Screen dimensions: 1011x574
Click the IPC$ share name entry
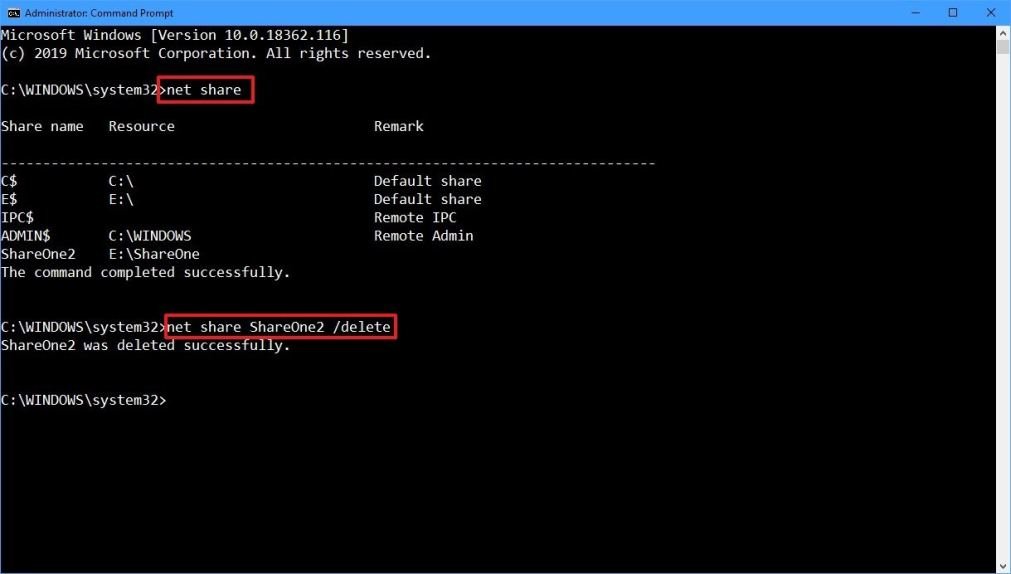point(18,217)
